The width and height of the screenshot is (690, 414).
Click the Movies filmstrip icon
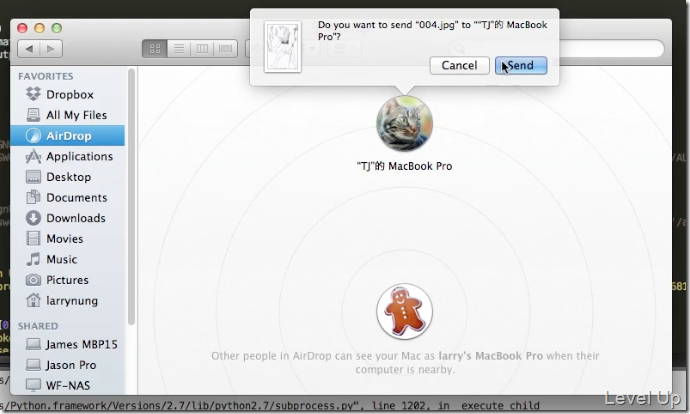[x=33, y=238]
